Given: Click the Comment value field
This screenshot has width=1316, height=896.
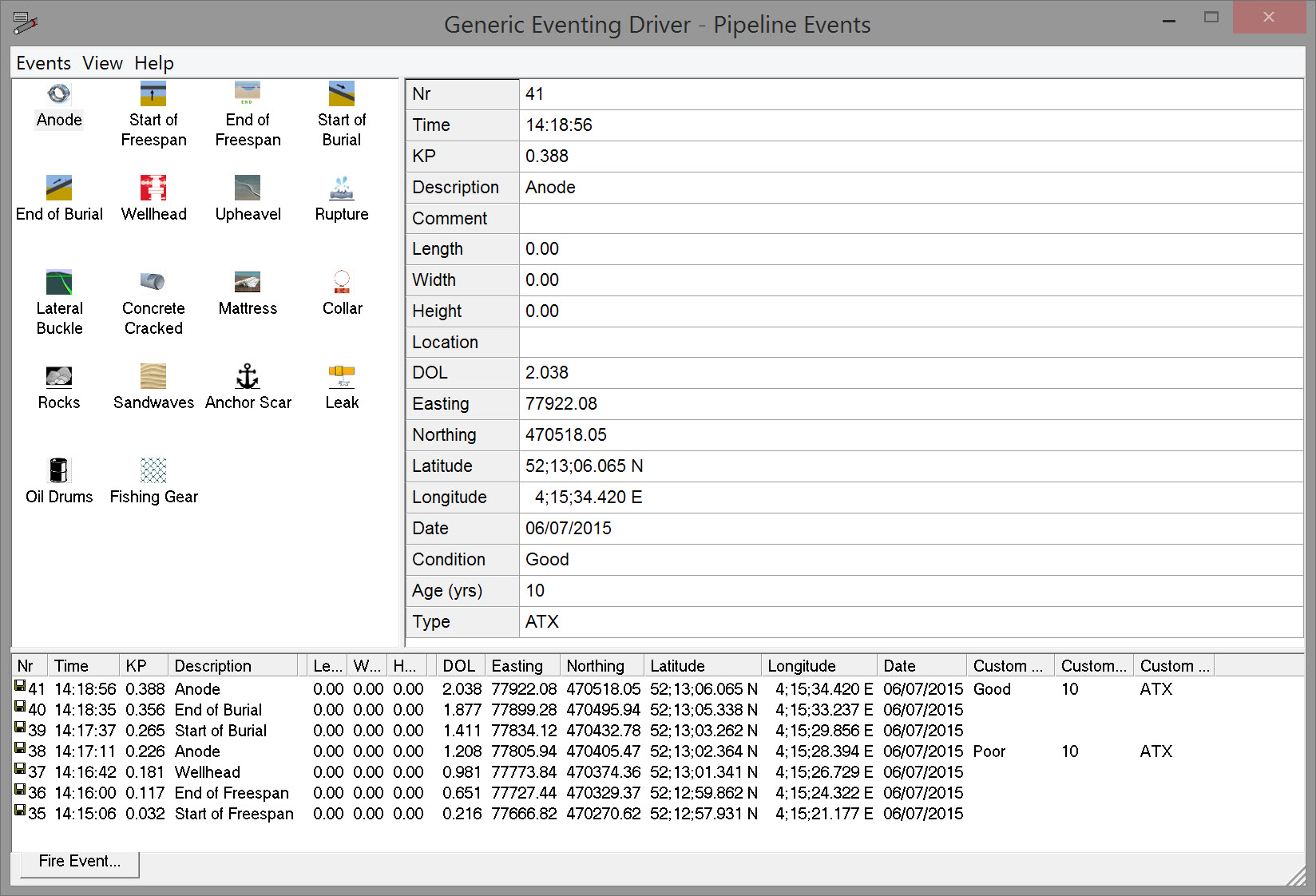Looking at the screenshot, I should (910, 218).
